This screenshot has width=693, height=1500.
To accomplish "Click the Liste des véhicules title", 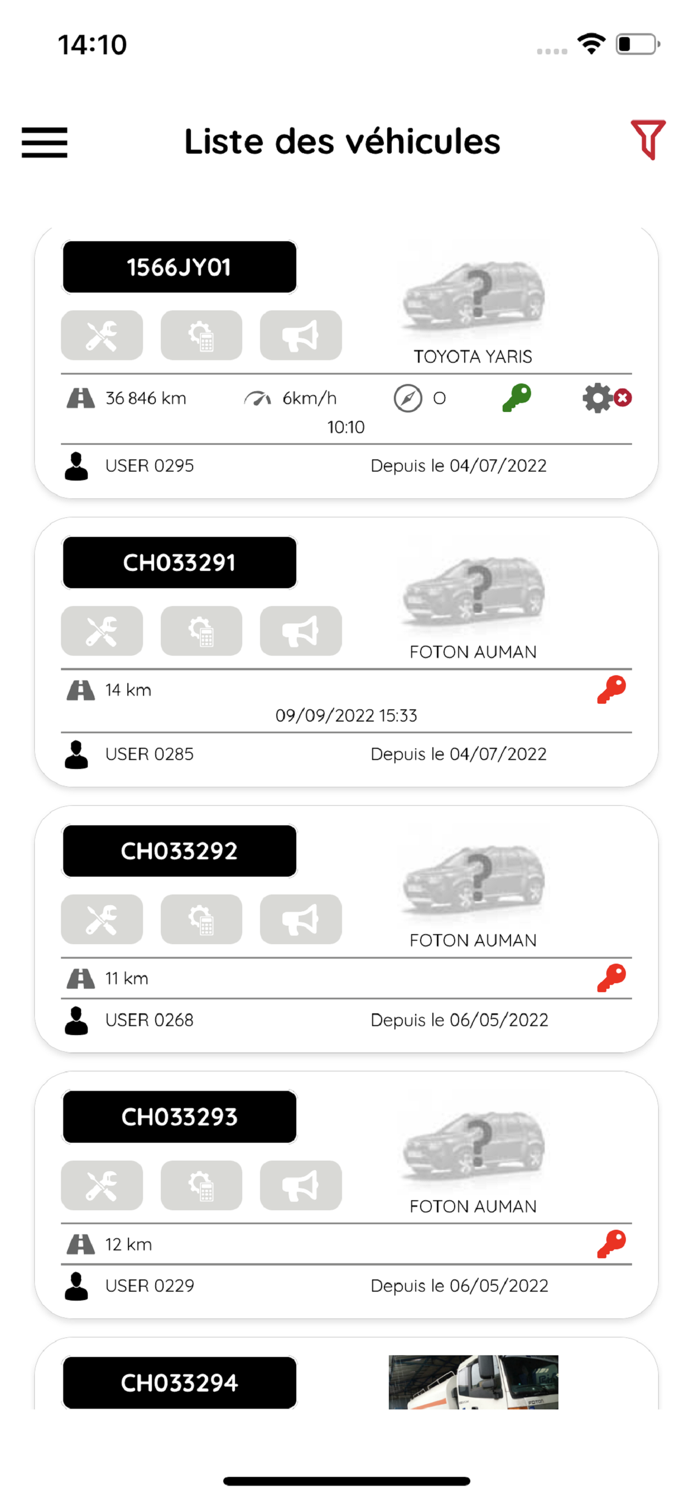I will pyautogui.click(x=341, y=142).
